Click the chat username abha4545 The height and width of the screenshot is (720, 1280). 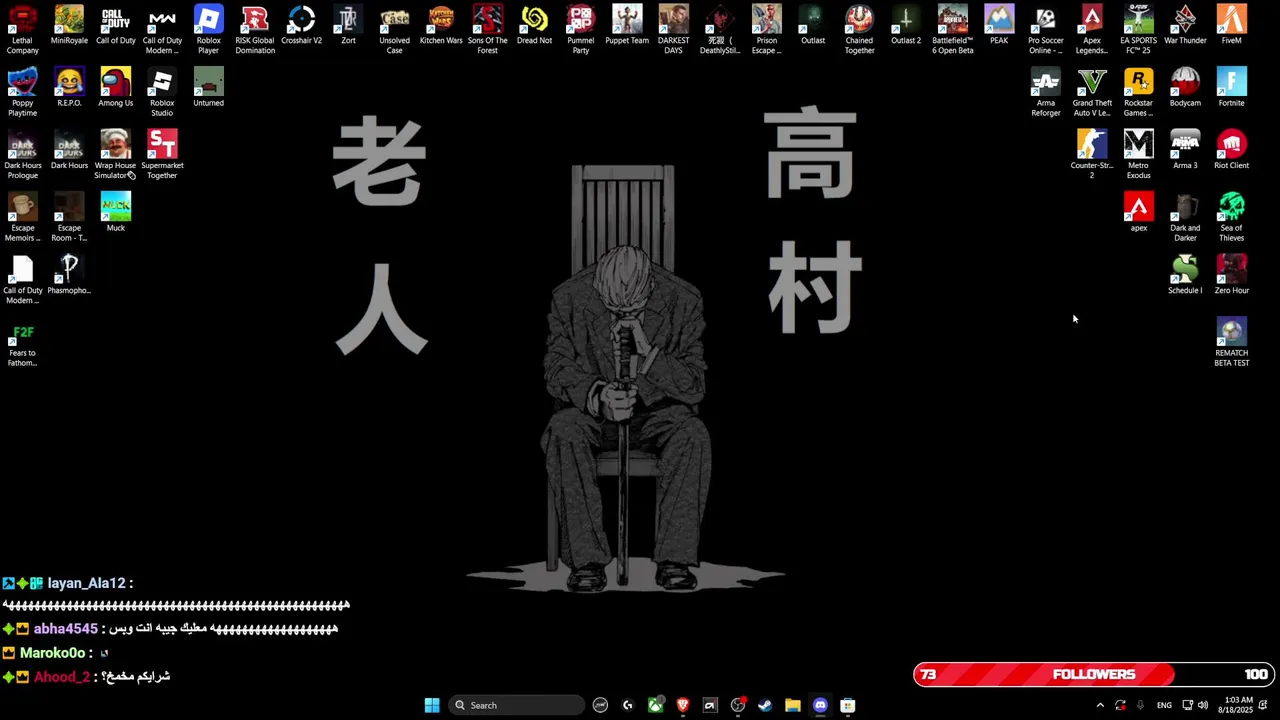66,629
